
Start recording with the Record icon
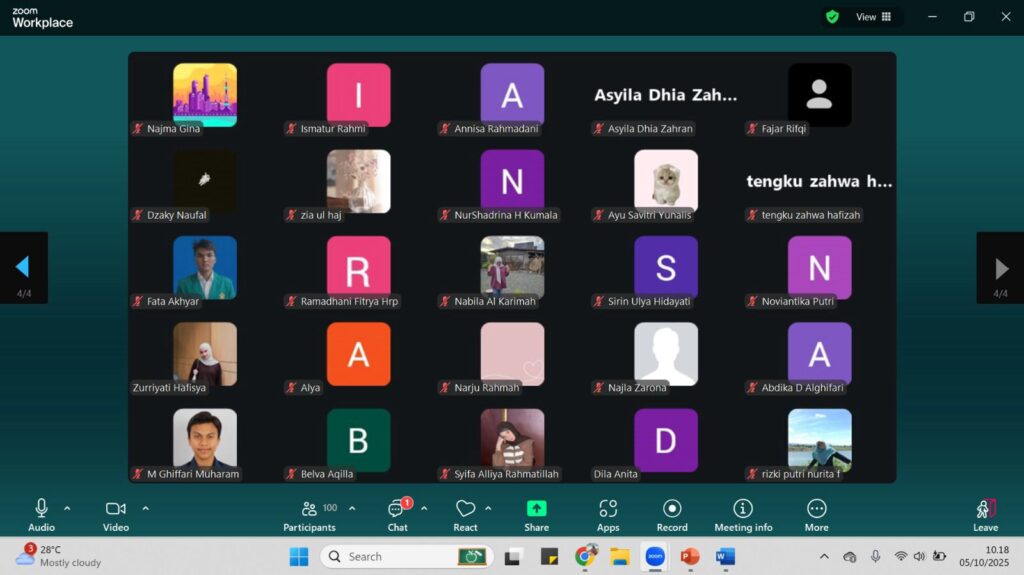point(672,509)
